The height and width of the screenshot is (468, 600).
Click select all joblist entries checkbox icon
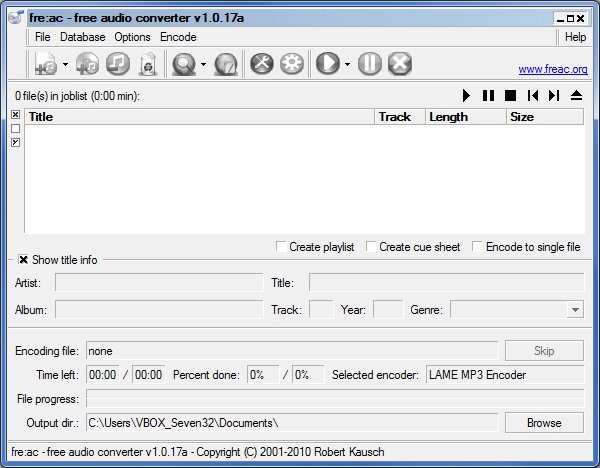click(x=15, y=114)
